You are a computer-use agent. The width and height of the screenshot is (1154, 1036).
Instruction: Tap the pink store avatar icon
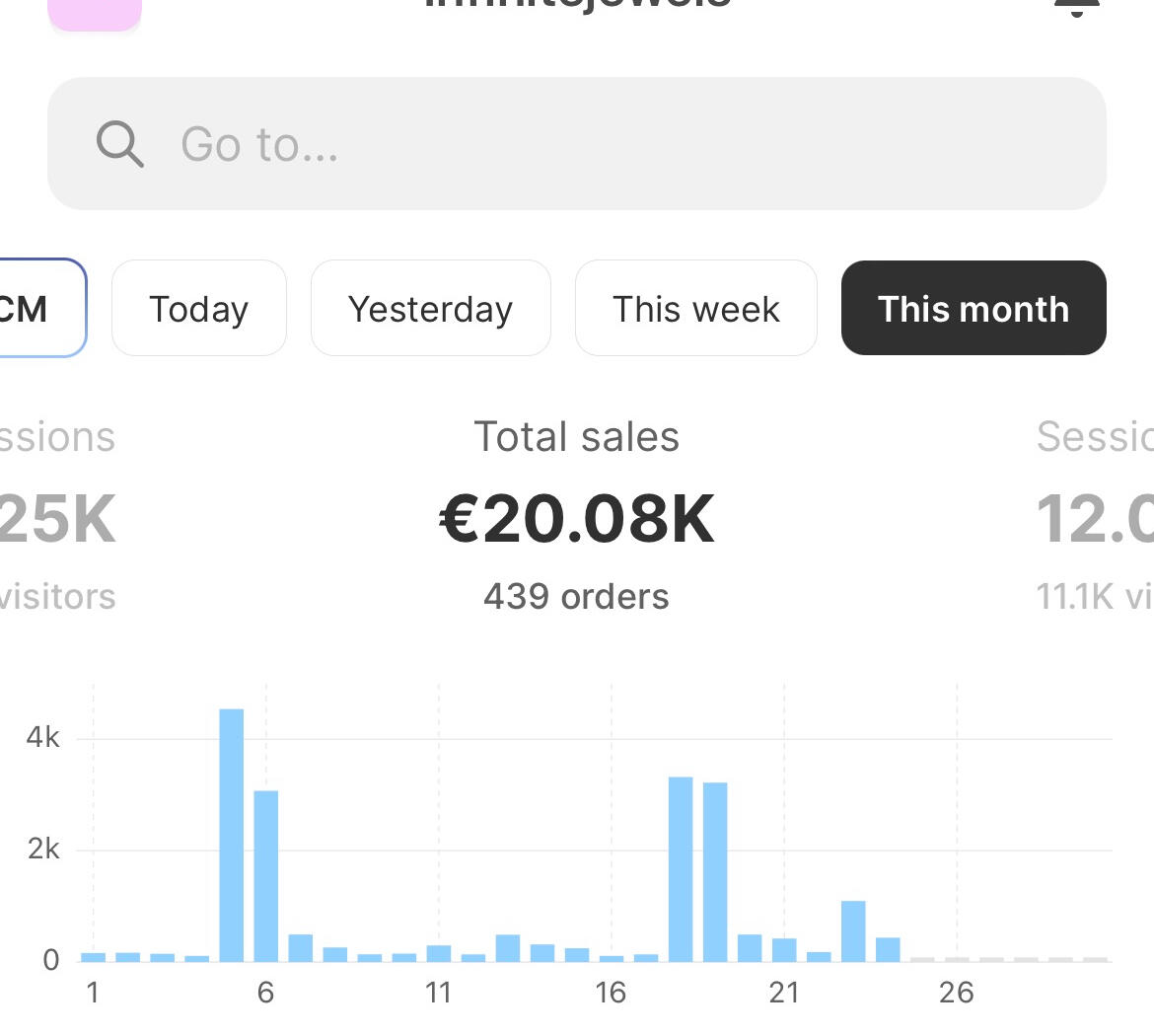point(95,12)
